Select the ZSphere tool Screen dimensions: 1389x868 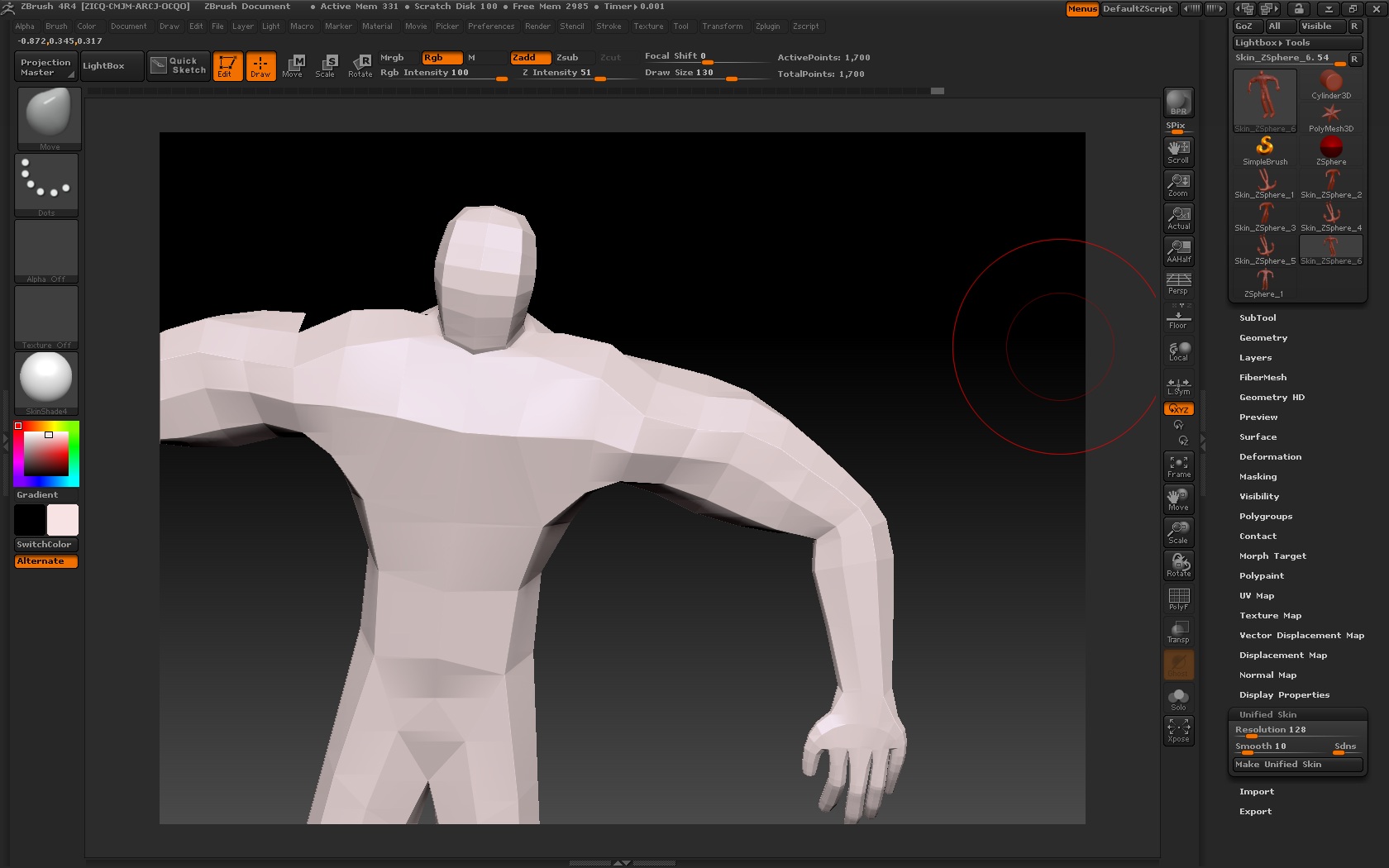pos(1331,150)
